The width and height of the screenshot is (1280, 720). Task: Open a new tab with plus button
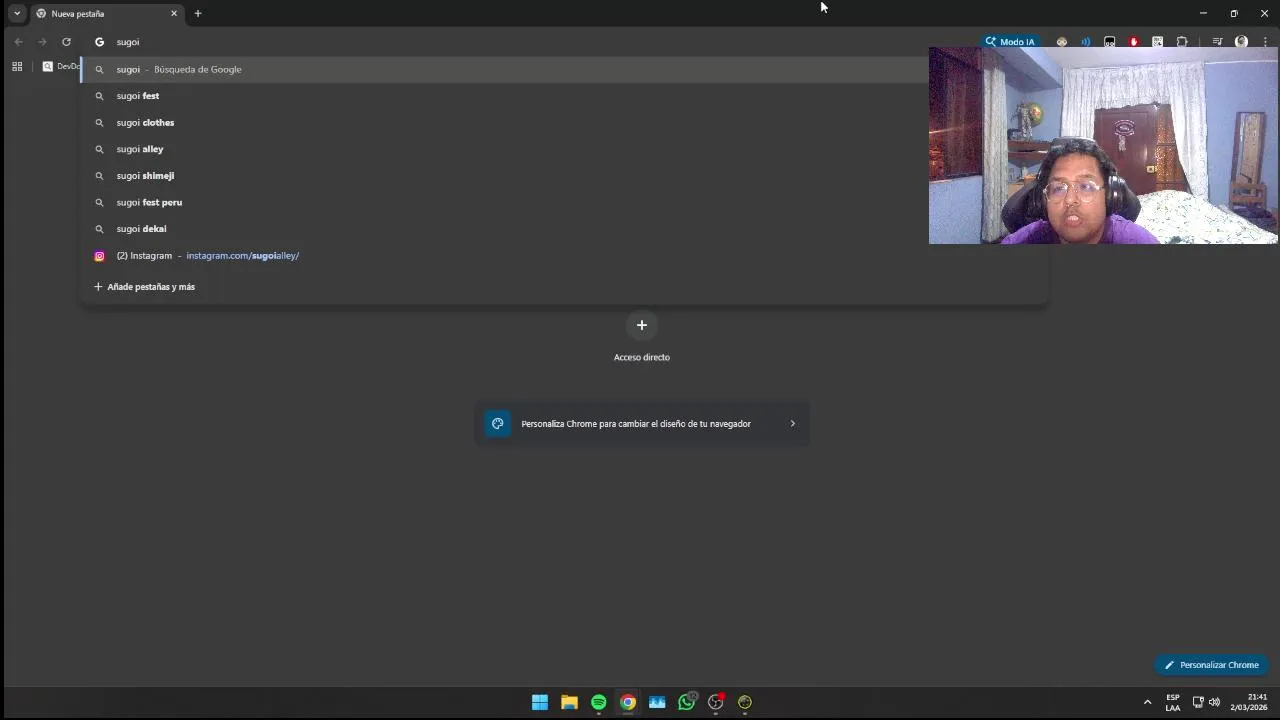pyautogui.click(x=198, y=14)
